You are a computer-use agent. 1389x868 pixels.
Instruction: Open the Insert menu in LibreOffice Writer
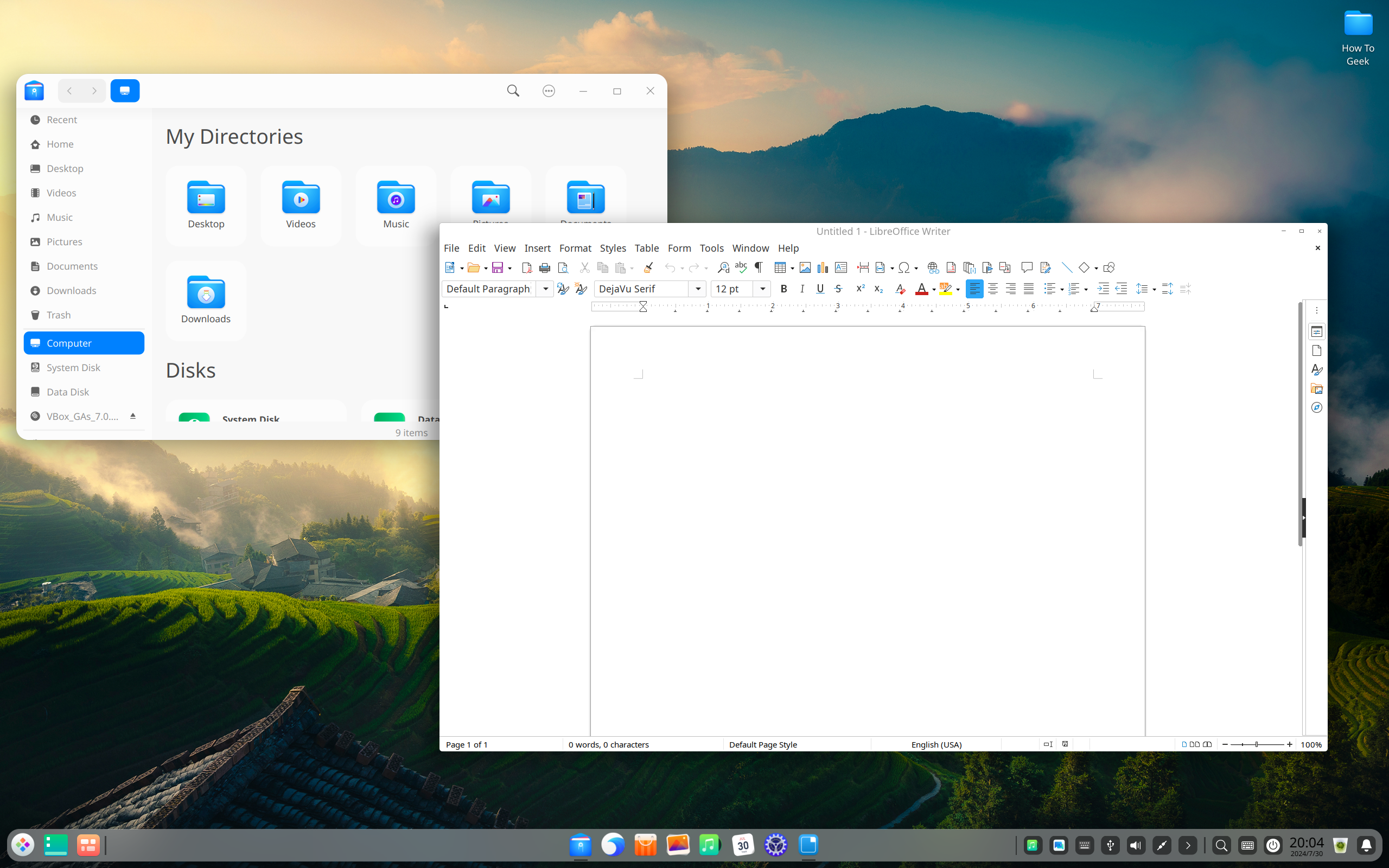pos(537,248)
